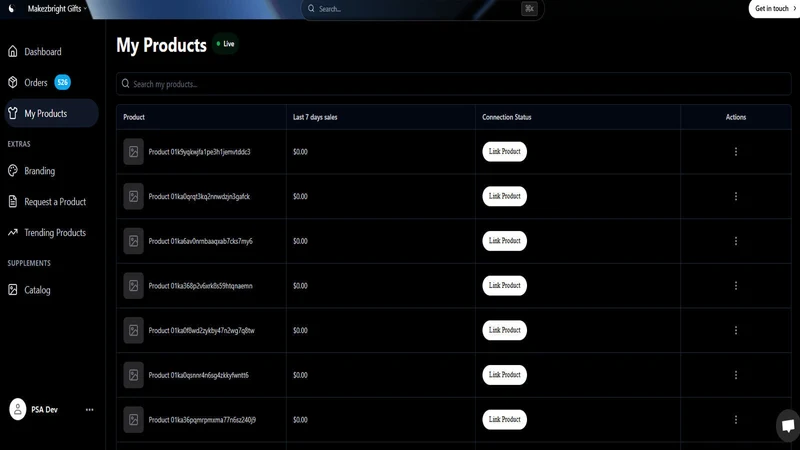Click the PSA Dev user avatar

[17, 409]
